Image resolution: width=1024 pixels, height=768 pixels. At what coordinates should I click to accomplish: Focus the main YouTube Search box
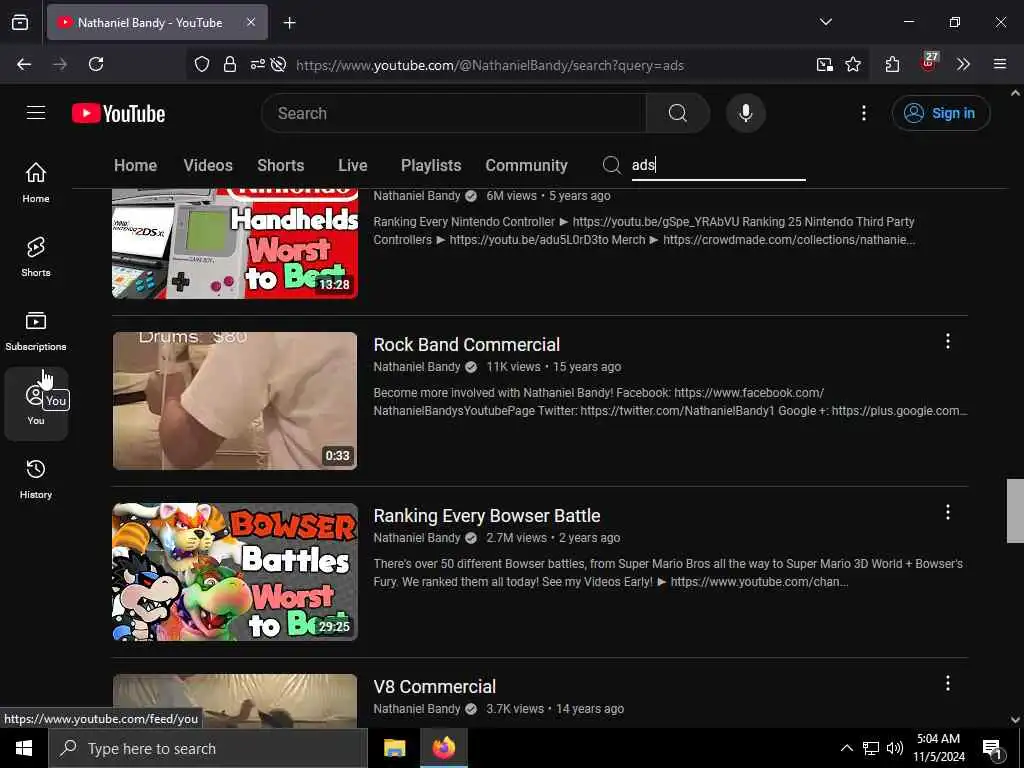[x=455, y=113]
